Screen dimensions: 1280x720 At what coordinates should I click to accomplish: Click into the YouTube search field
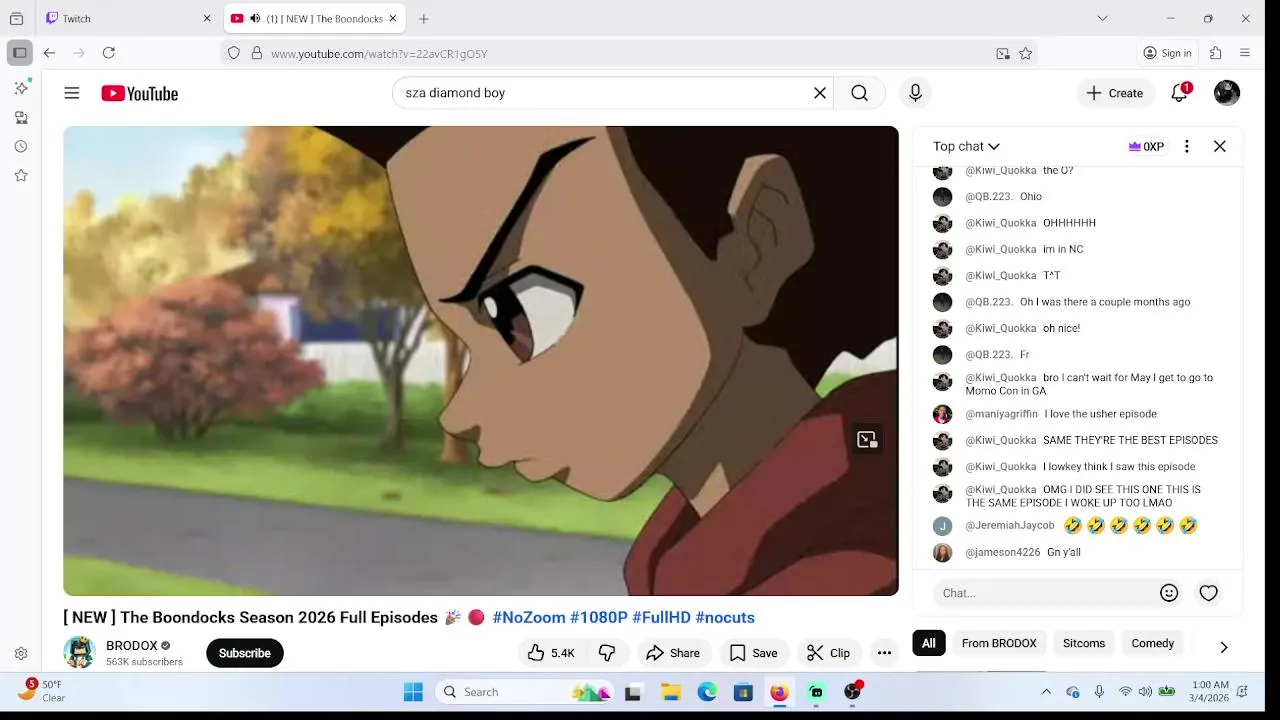600,93
